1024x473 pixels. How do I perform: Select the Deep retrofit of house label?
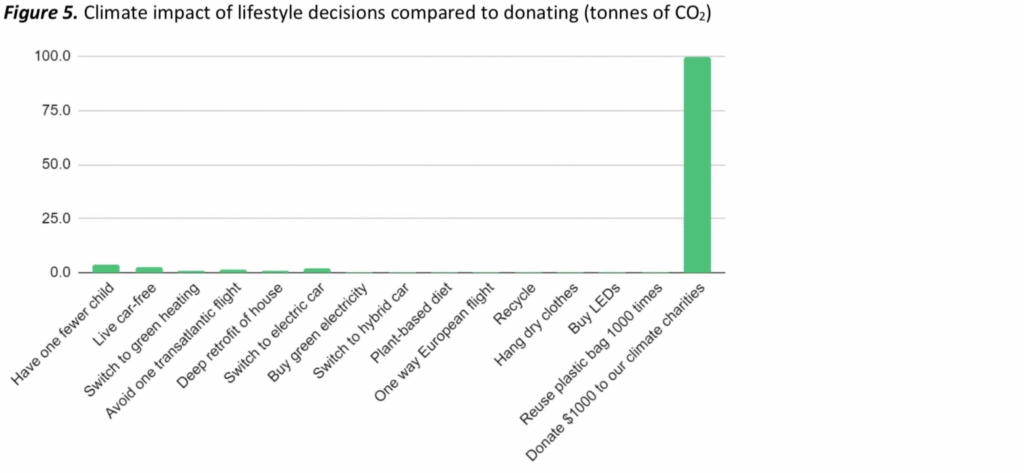click(x=230, y=335)
